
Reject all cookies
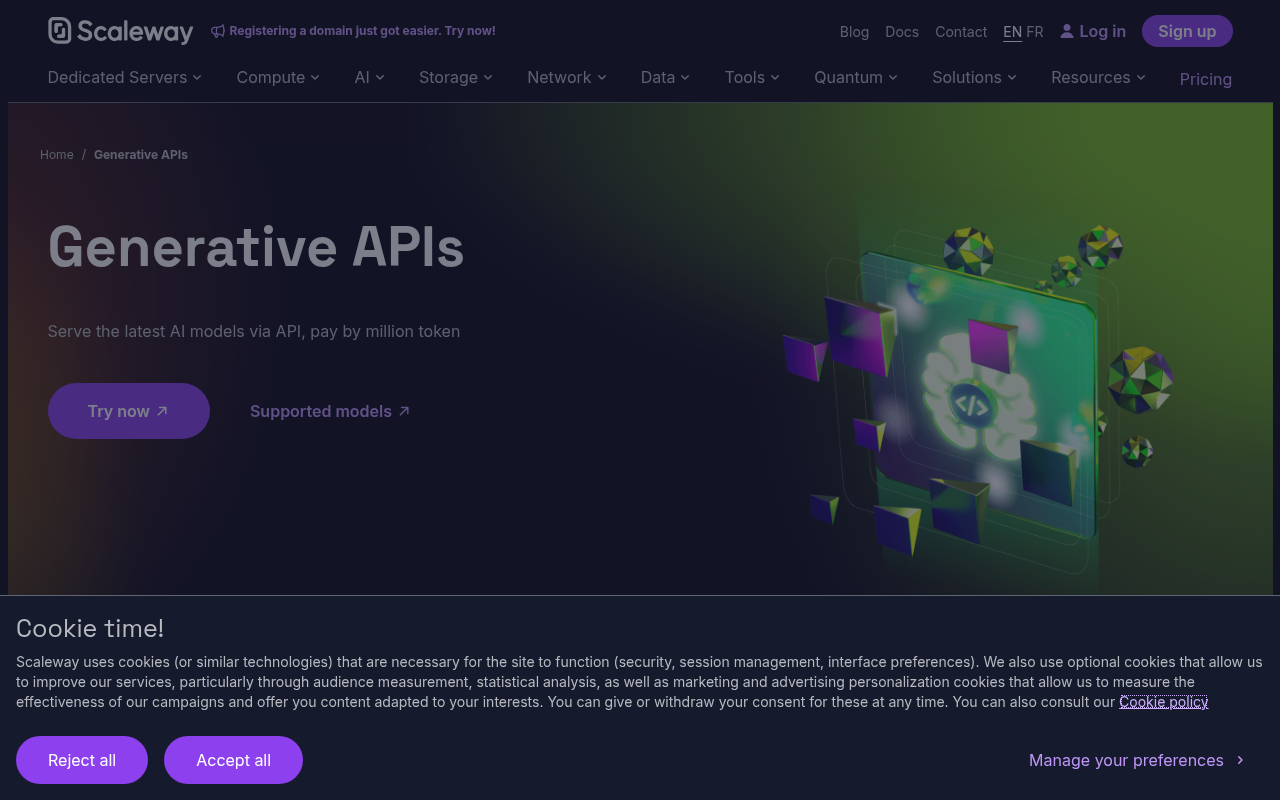pos(82,760)
